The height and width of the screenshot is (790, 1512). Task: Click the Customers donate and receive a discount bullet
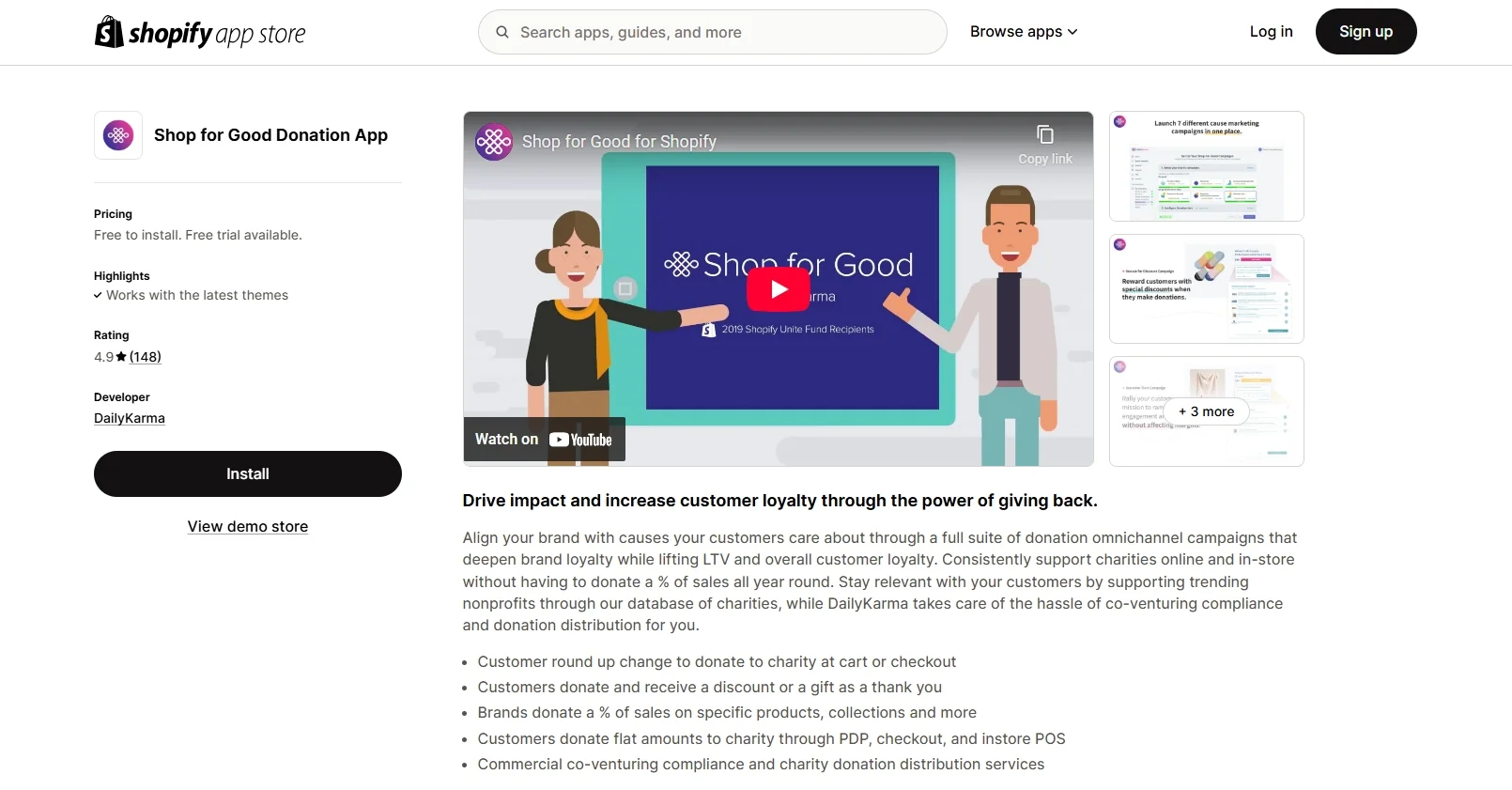[709, 688]
